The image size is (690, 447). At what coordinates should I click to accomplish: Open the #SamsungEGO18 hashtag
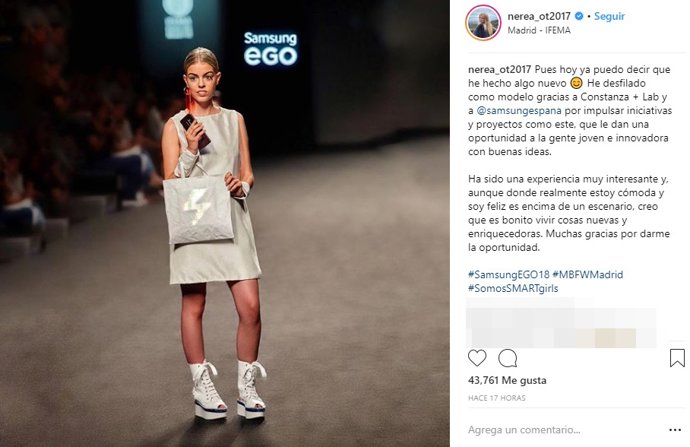tap(509, 275)
